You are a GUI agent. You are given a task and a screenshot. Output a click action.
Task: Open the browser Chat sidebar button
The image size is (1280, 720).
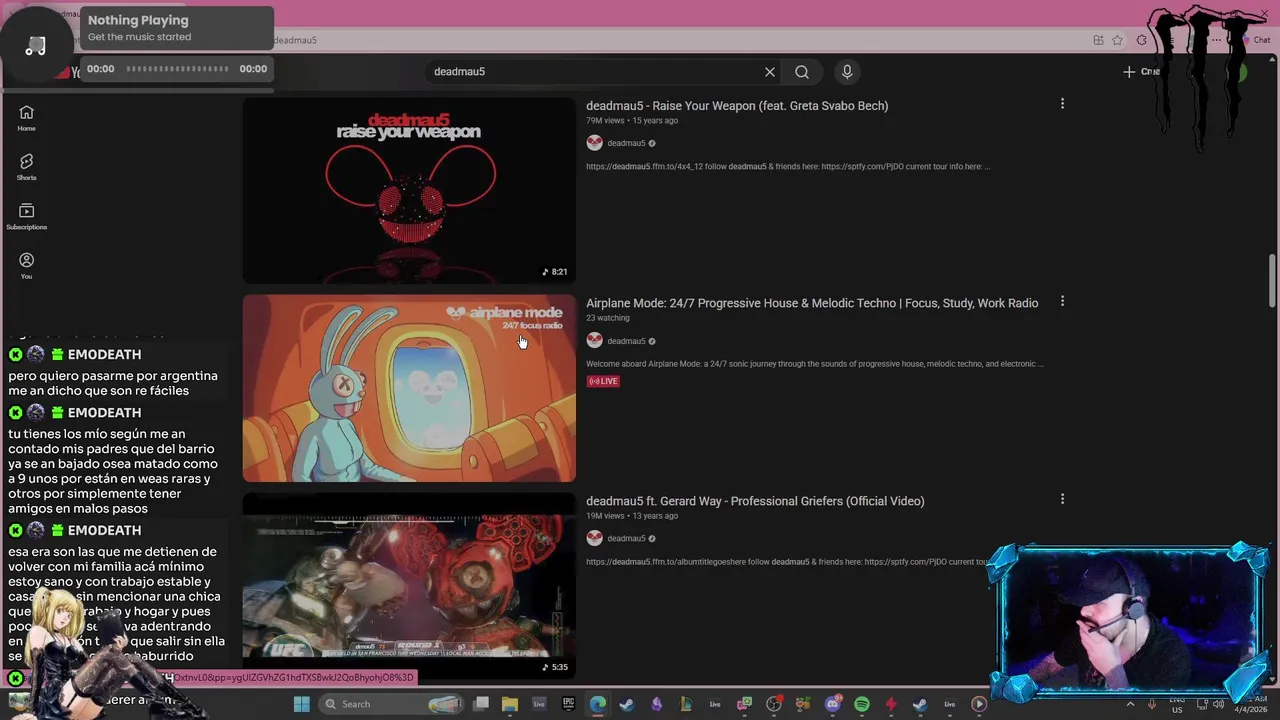click(1257, 40)
